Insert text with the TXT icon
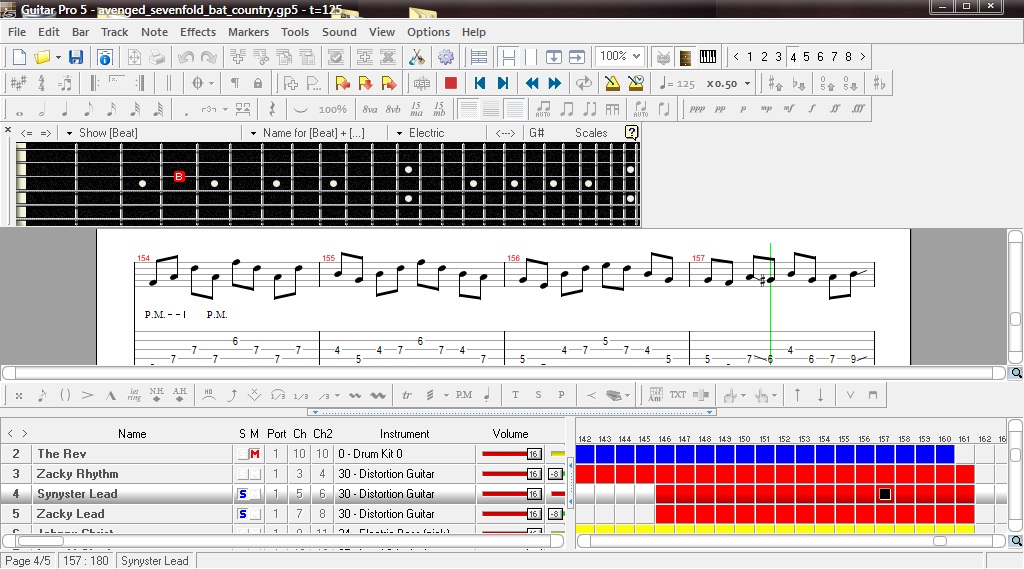 [x=678, y=395]
